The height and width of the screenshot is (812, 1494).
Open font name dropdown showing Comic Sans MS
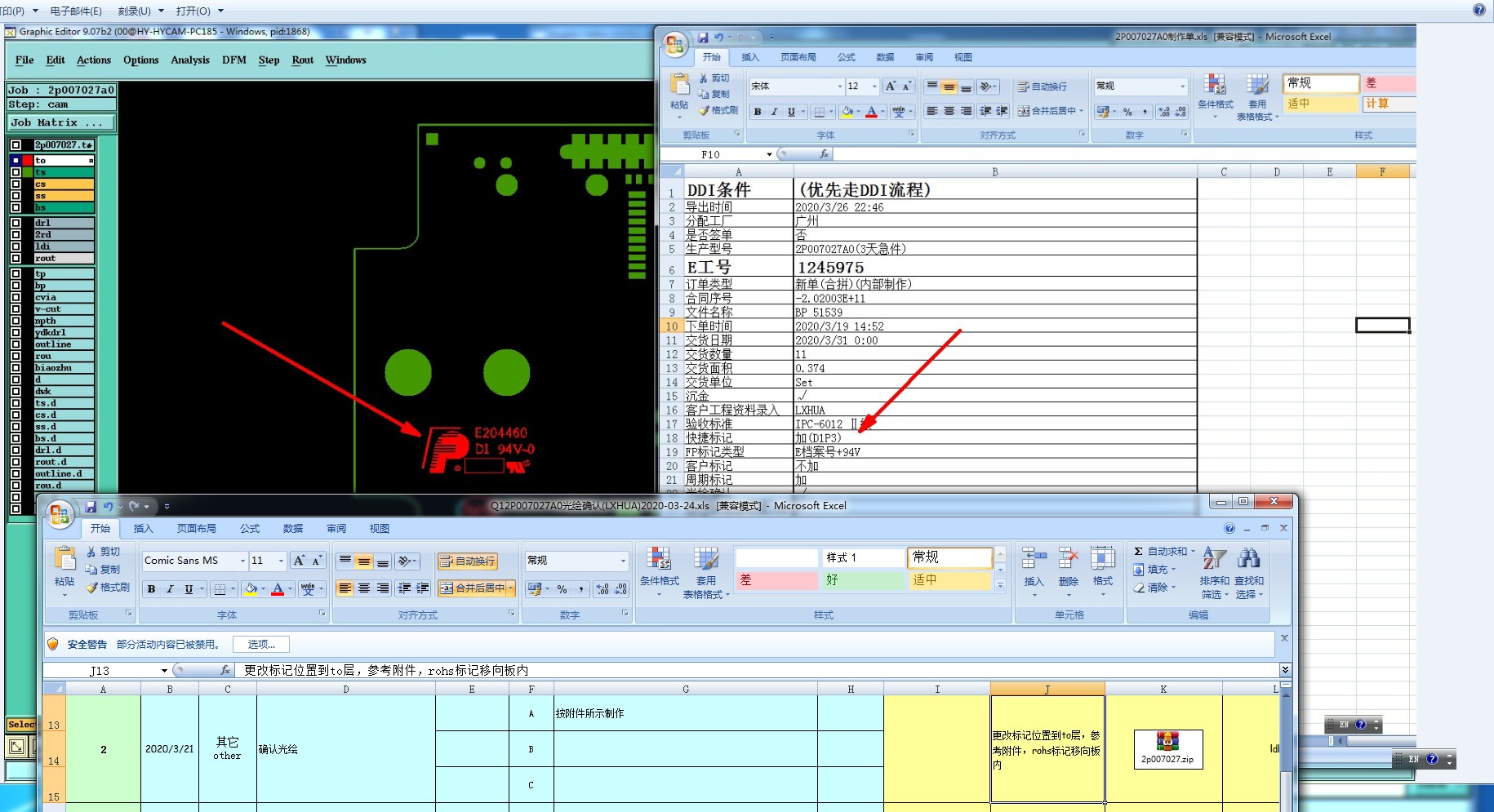click(x=242, y=561)
